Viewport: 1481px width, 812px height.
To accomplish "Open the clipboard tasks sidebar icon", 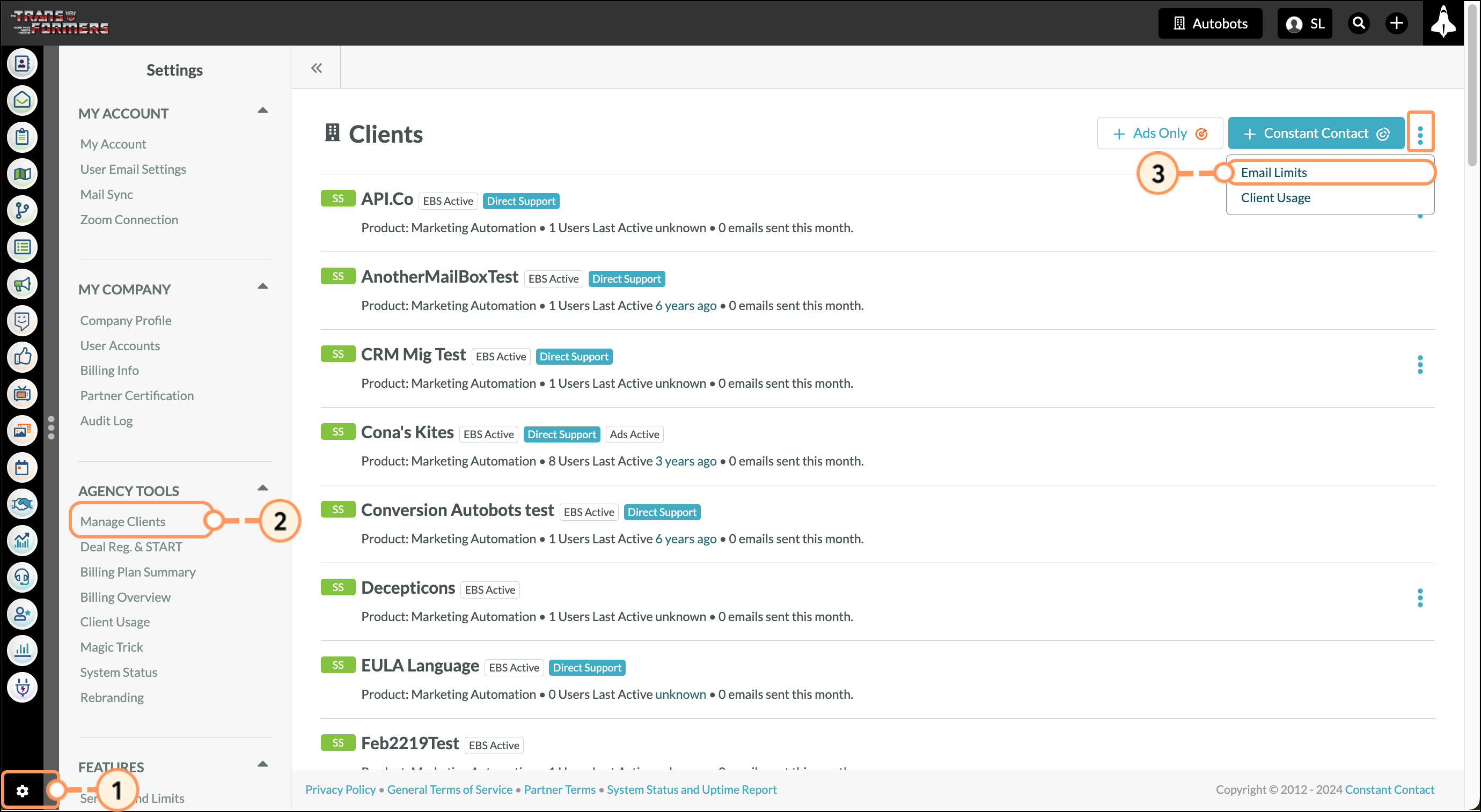I will [x=22, y=137].
